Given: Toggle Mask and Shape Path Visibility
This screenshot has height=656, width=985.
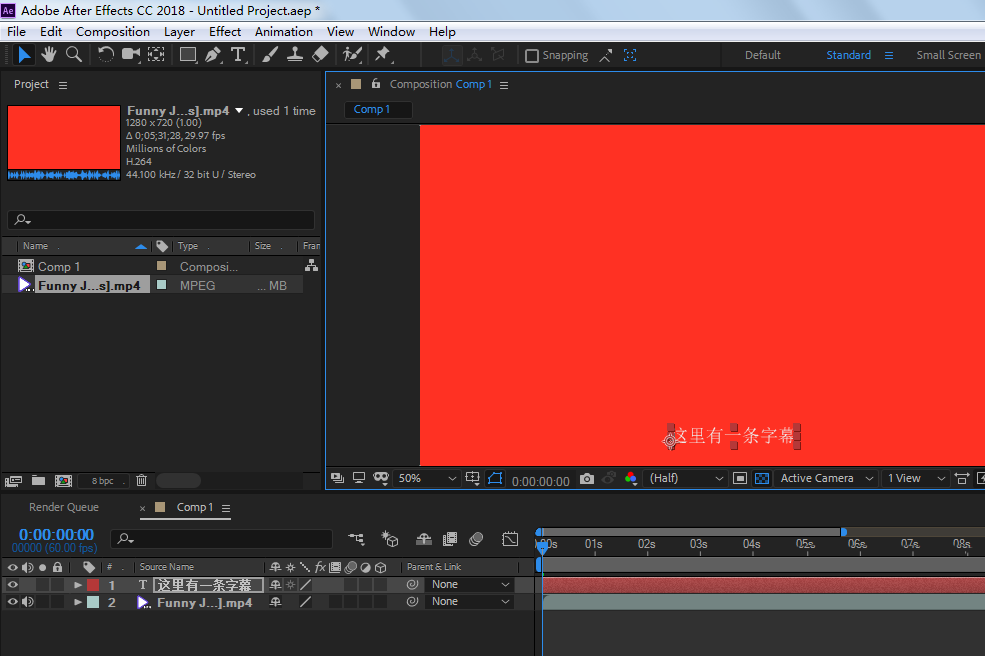Looking at the screenshot, I should click(495, 479).
